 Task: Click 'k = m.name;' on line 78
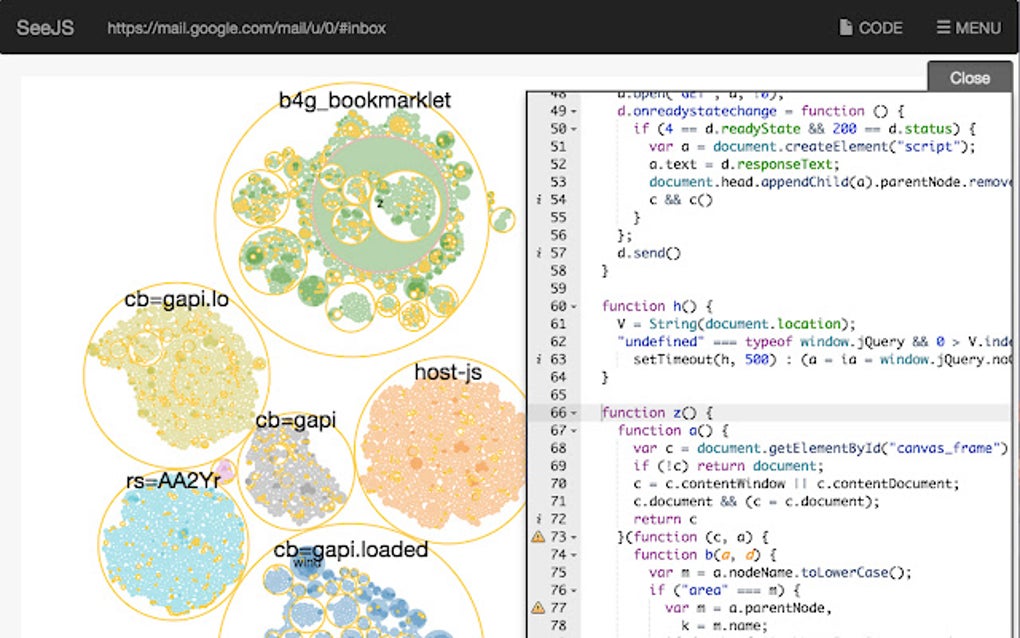pyautogui.click(x=724, y=626)
